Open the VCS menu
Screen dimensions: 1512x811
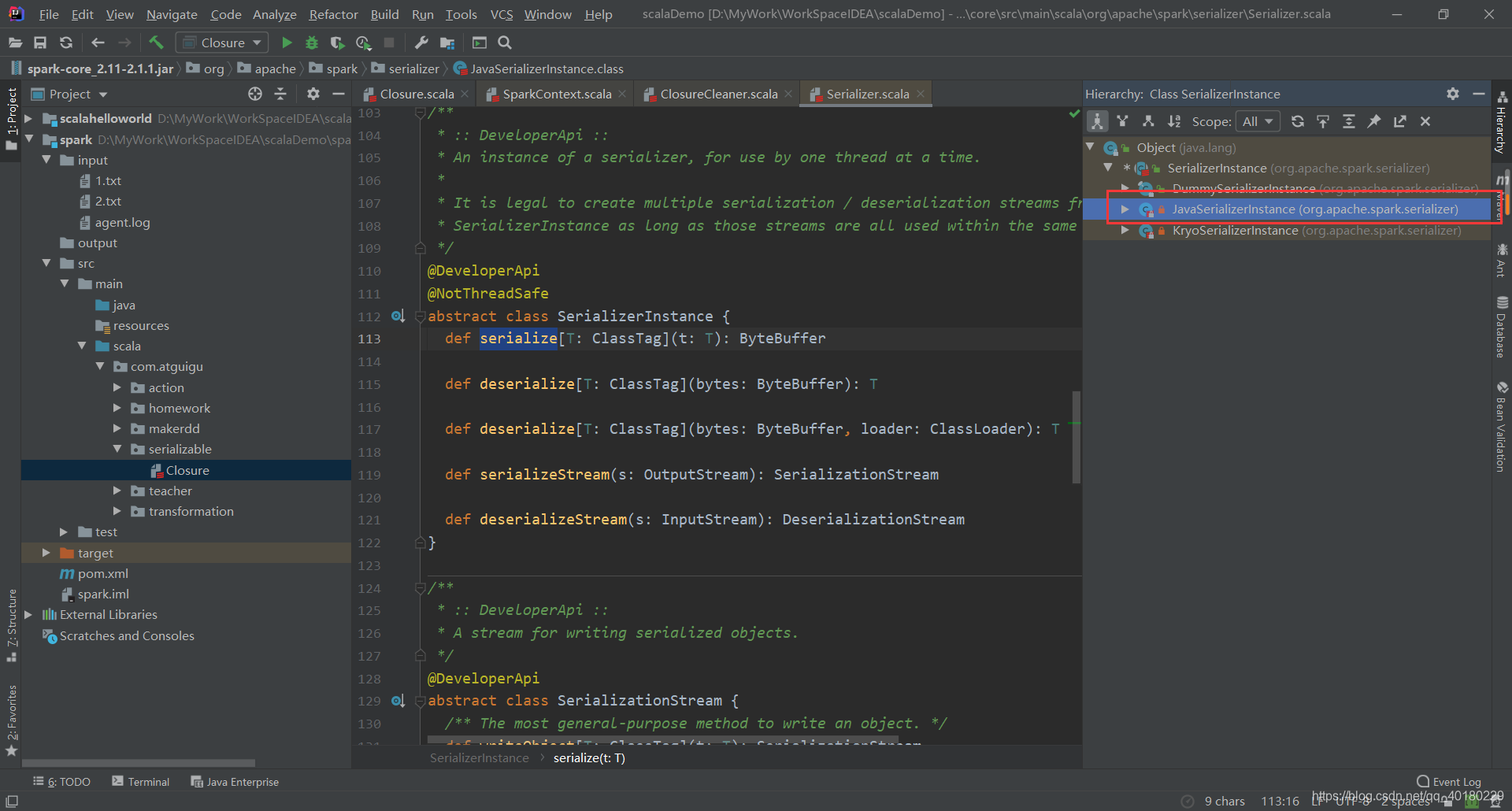click(x=502, y=14)
